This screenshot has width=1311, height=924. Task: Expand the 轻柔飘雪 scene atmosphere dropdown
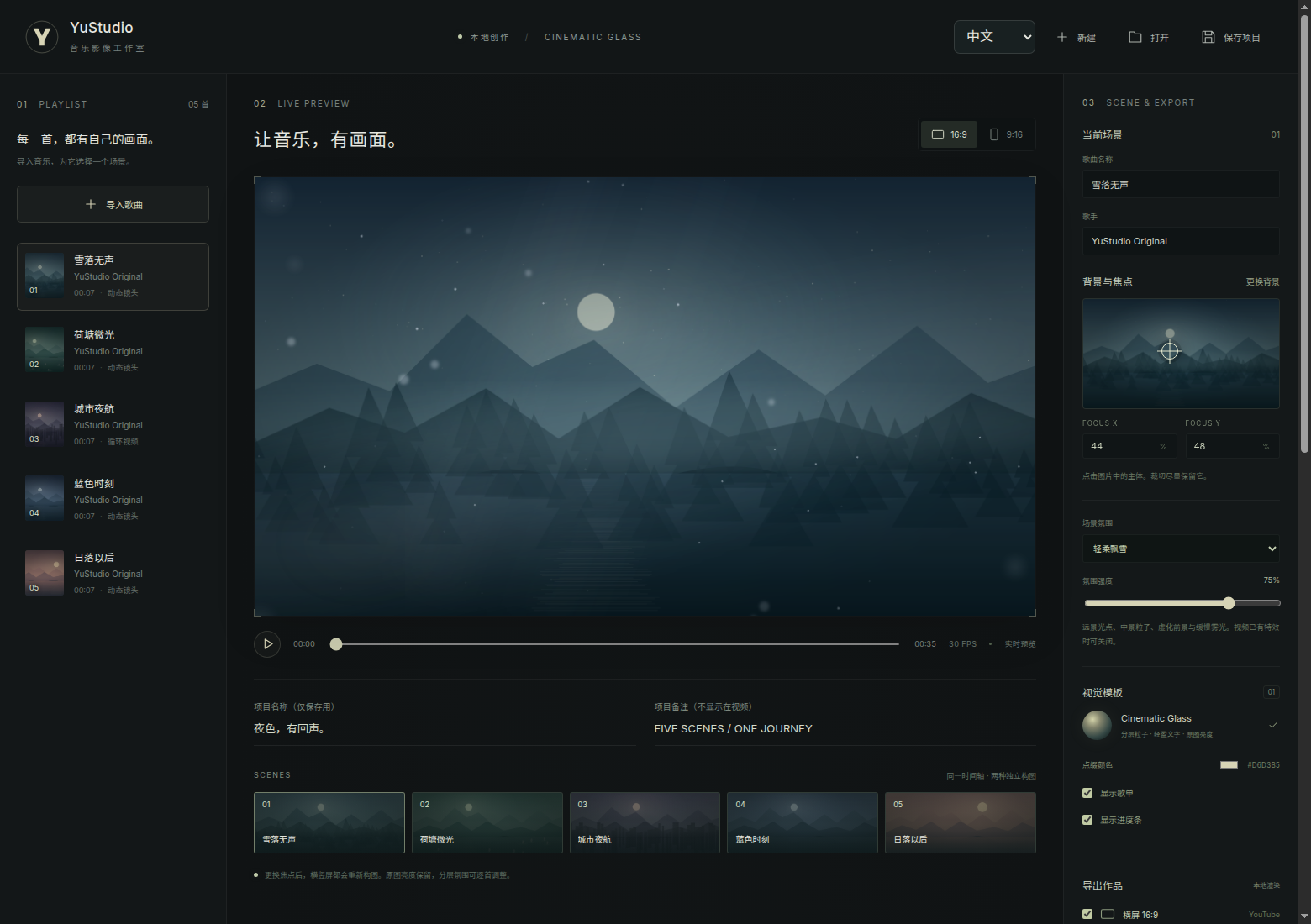(x=1181, y=549)
